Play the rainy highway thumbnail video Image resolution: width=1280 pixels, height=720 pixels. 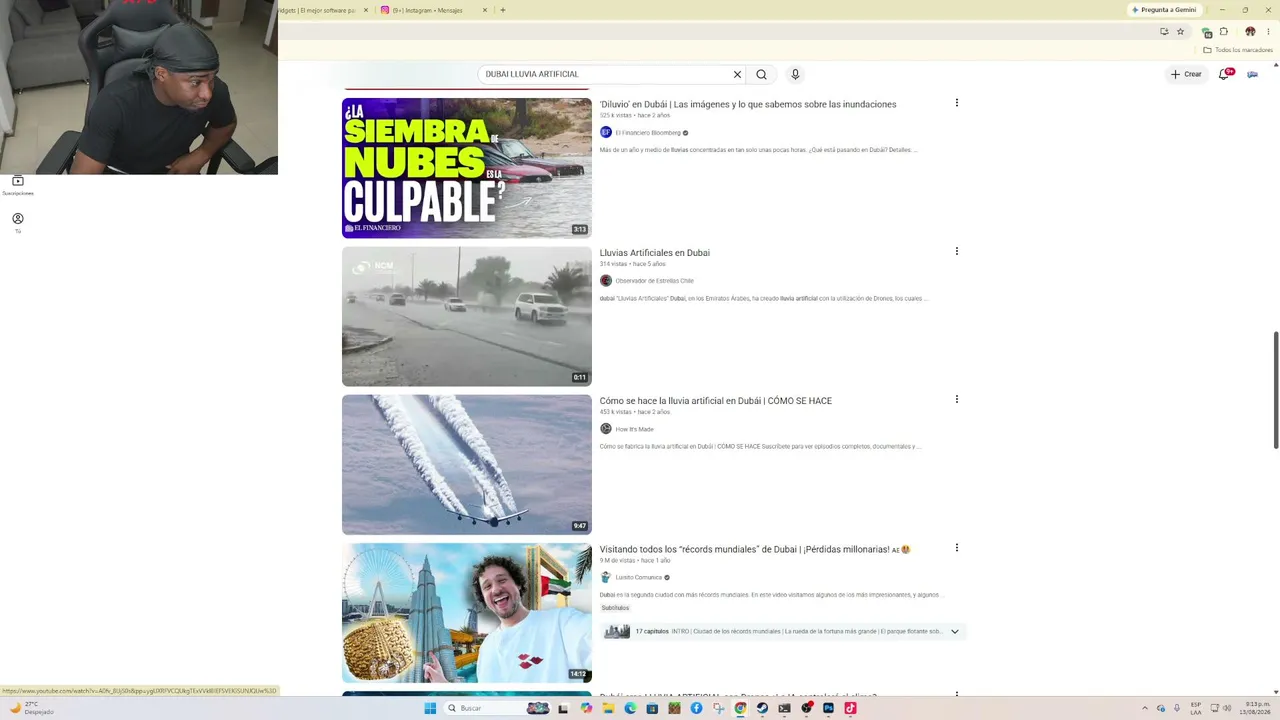[467, 316]
